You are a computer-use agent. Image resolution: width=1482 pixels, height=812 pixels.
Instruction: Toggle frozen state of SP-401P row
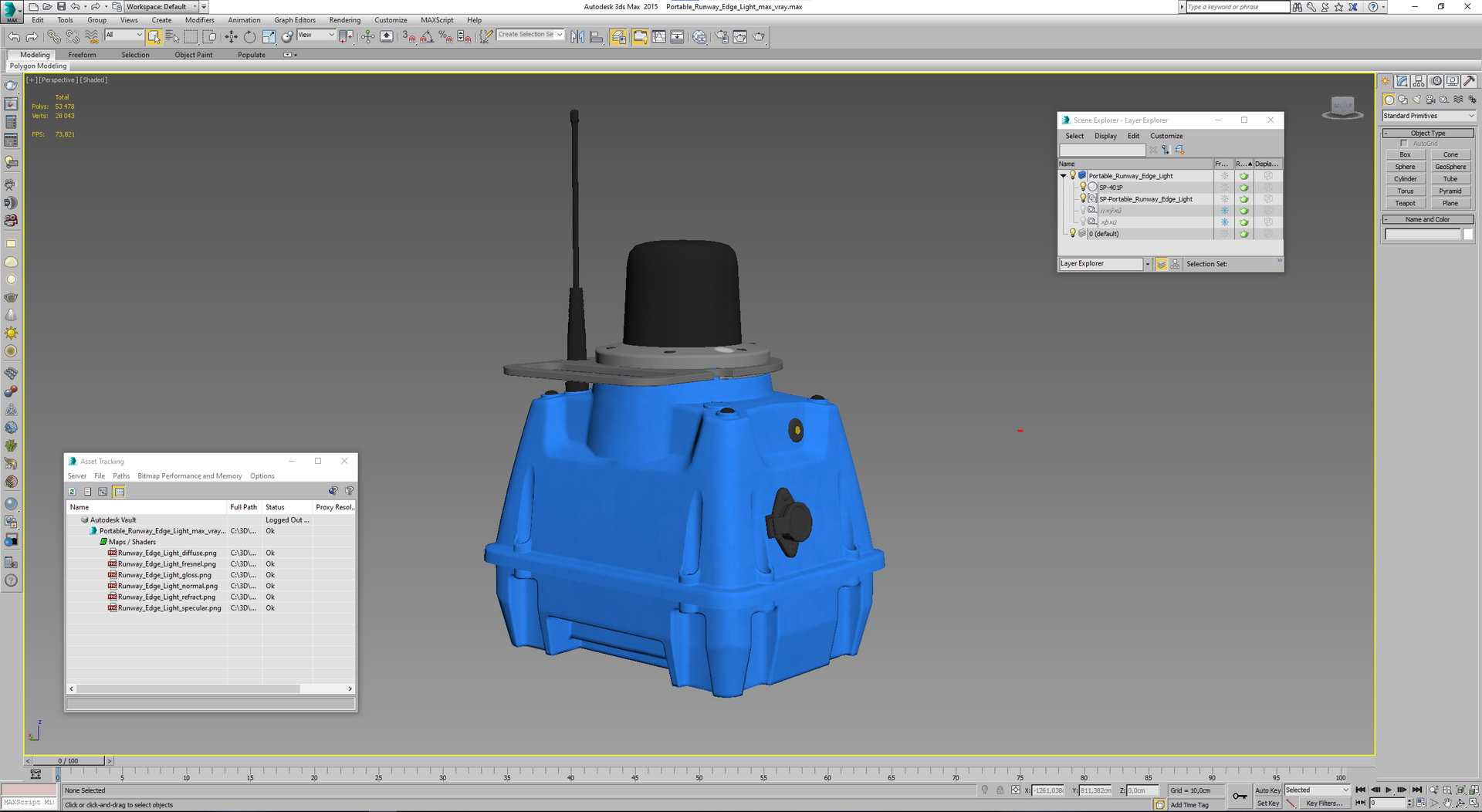pyautogui.click(x=1224, y=188)
